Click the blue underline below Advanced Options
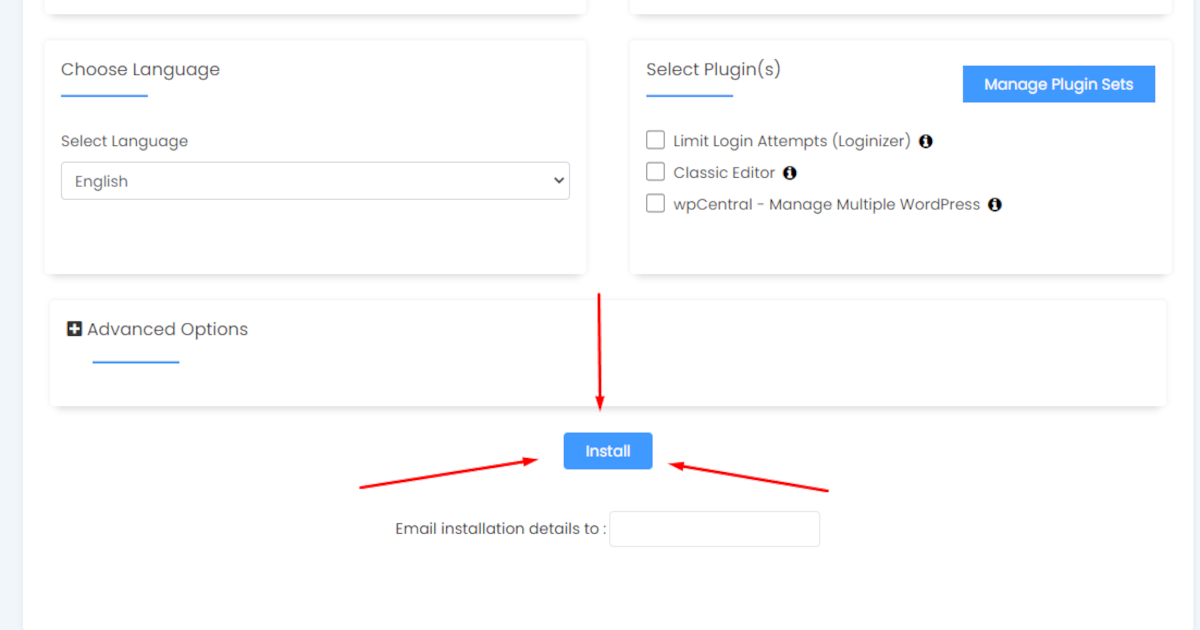 (136, 362)
